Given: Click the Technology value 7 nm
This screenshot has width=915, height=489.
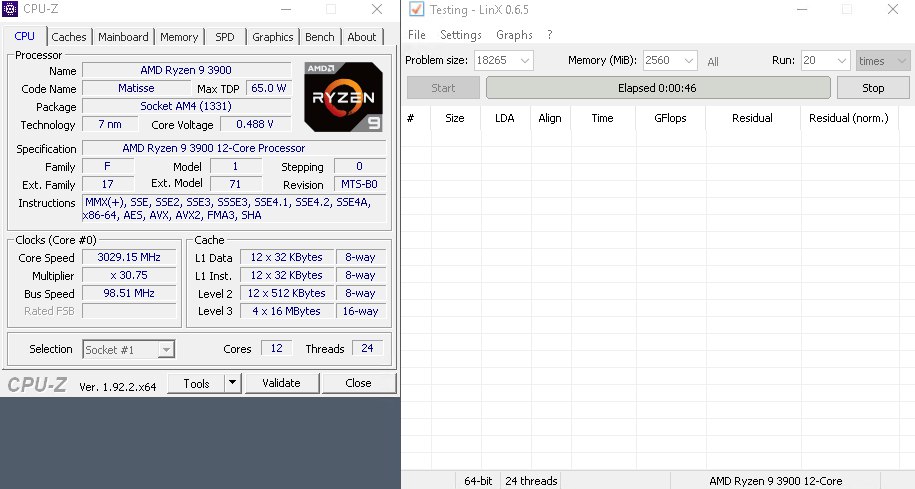Looking at the screenshot, I should 110,124.
